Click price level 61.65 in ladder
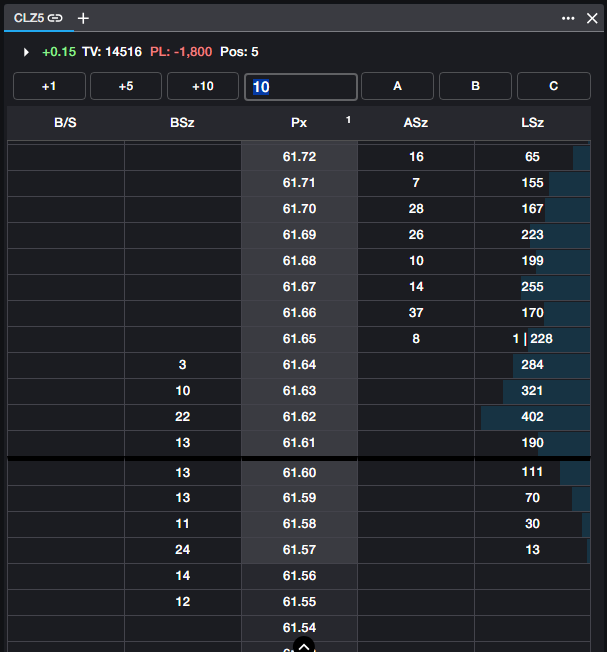 pos(299,339)
